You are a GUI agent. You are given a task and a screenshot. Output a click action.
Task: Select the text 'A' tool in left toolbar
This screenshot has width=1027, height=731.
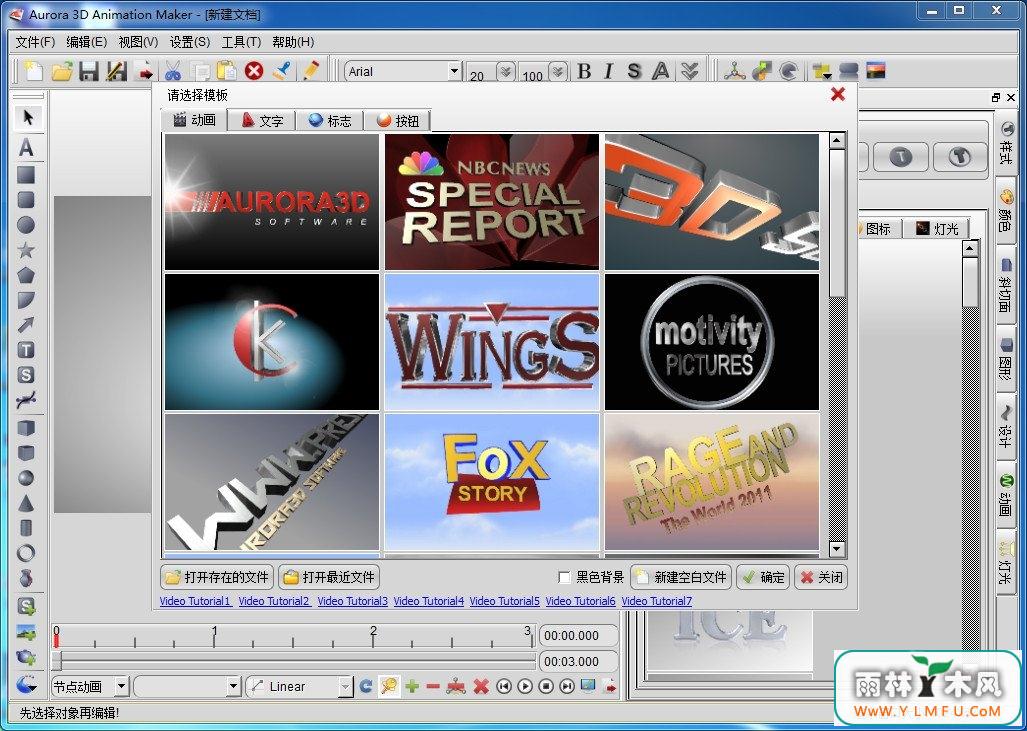[26, 147]
